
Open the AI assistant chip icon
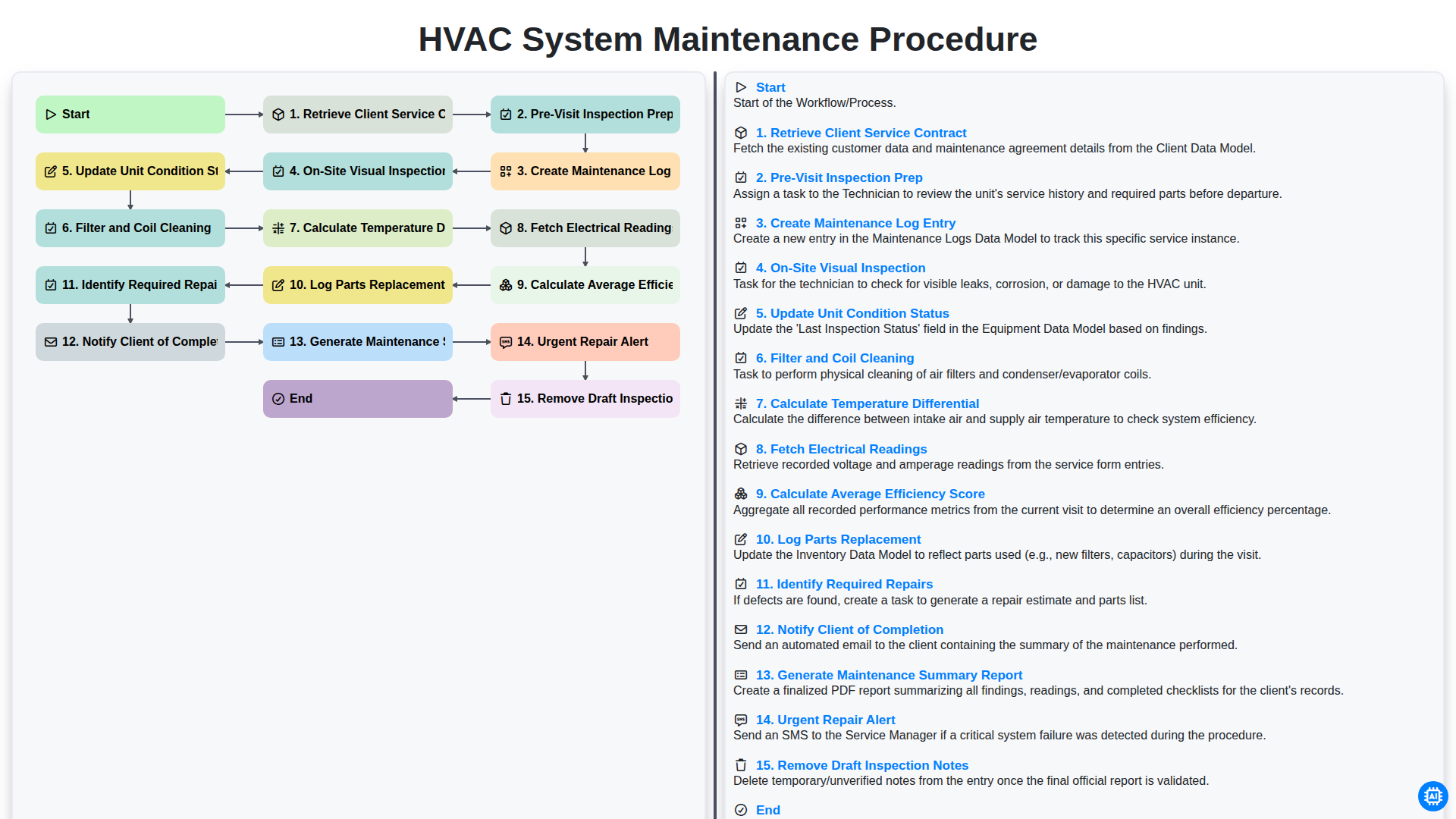tap(1432, 795)
